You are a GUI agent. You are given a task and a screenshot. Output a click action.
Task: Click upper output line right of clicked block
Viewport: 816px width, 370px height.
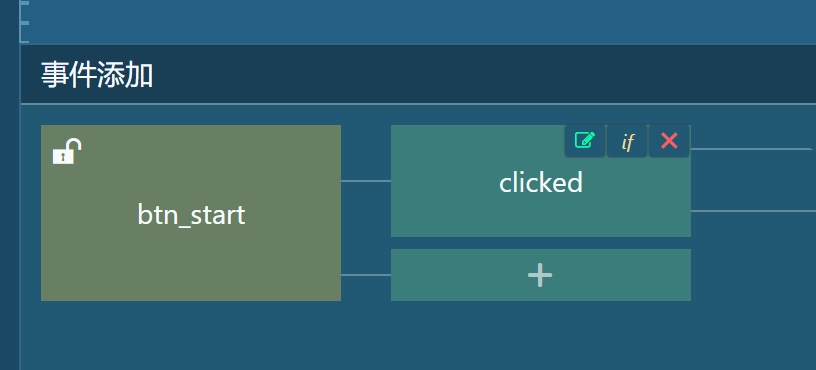point(751,149)
